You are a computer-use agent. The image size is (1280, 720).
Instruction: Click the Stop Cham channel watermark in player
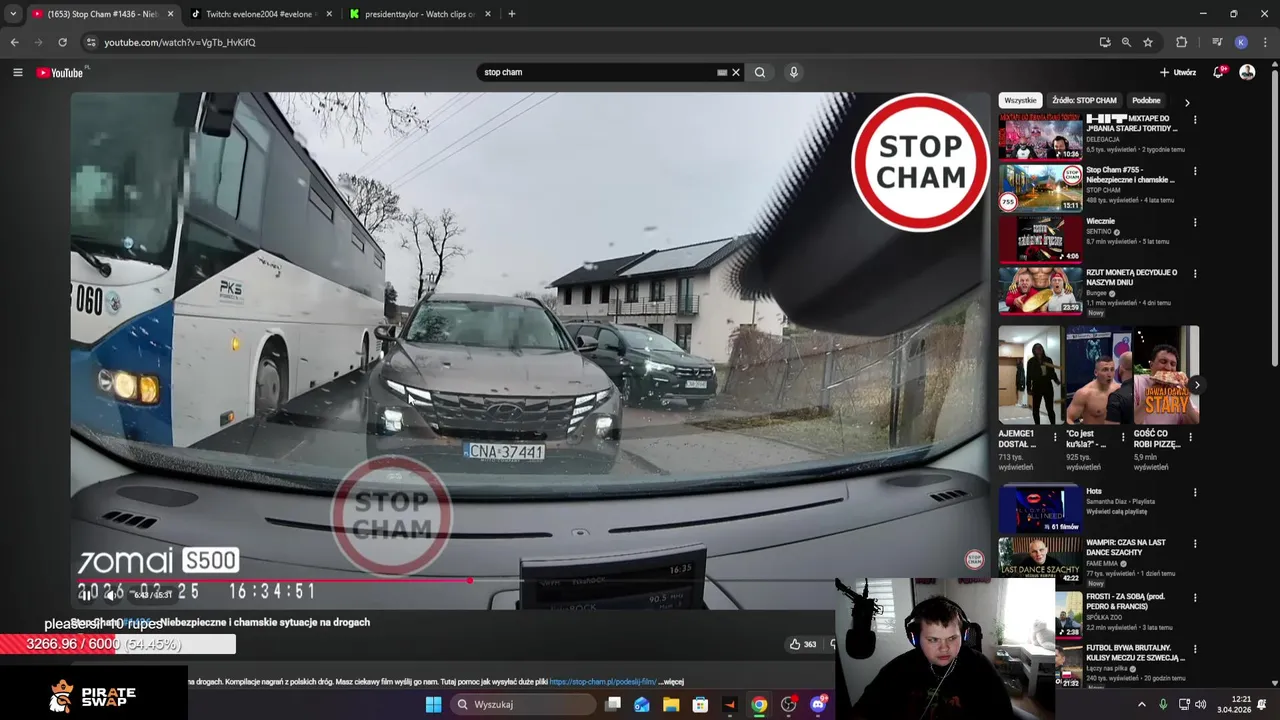(x=974, y=560)
